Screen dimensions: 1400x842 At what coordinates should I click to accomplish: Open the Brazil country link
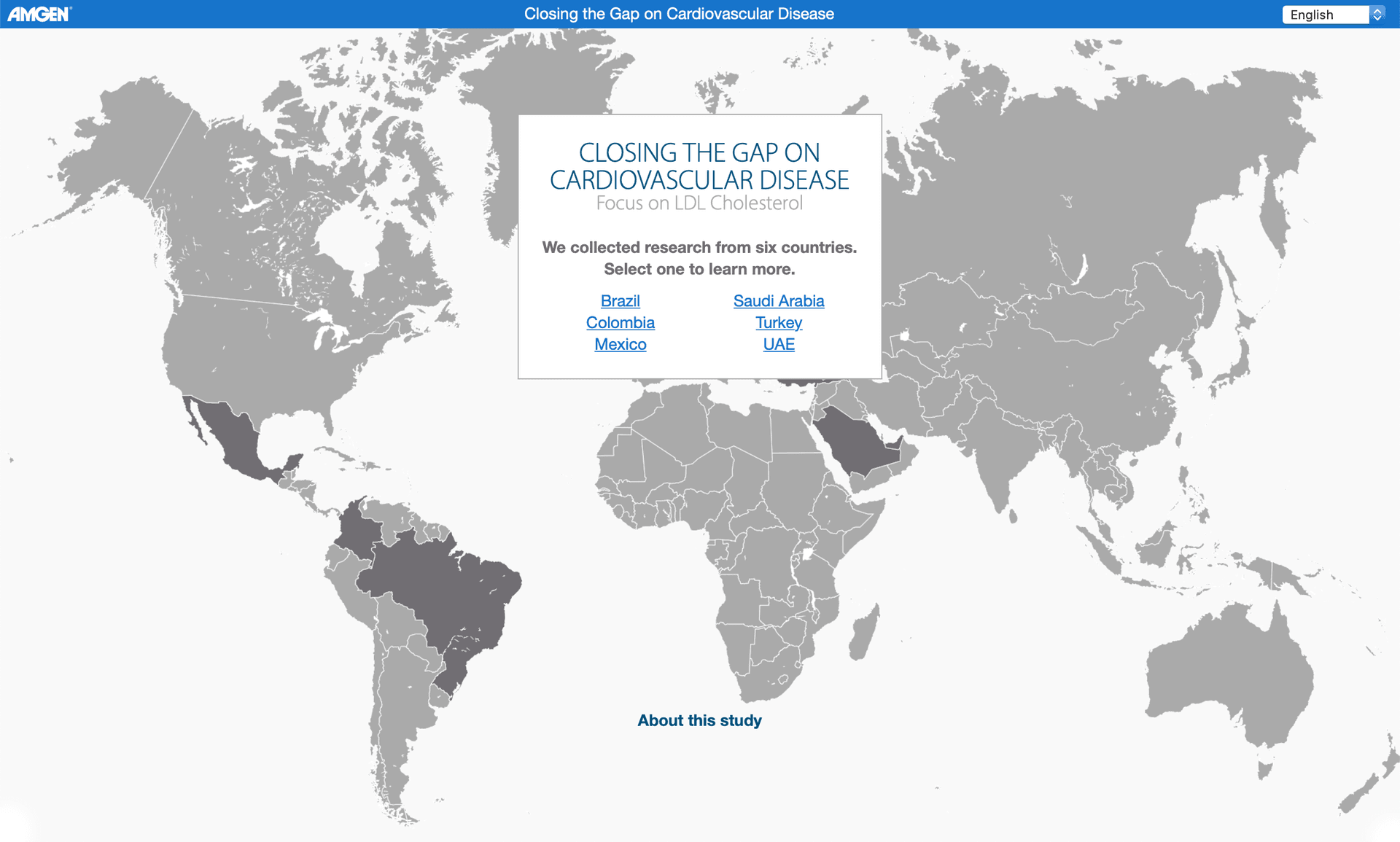620,301
